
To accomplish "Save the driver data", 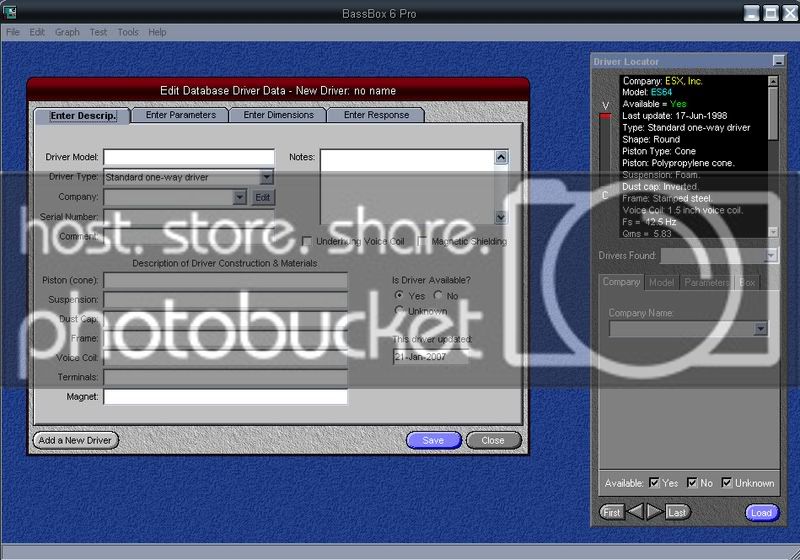I will coord(434,440).
